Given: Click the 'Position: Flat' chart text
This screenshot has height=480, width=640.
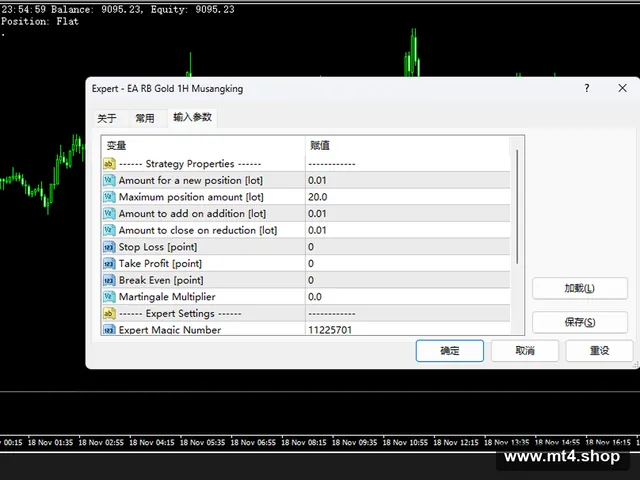Looking at the screenshot, I should [40, 21].
